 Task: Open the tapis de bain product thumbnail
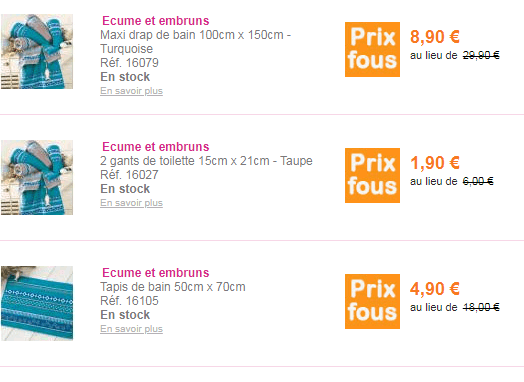click(37, 303)
